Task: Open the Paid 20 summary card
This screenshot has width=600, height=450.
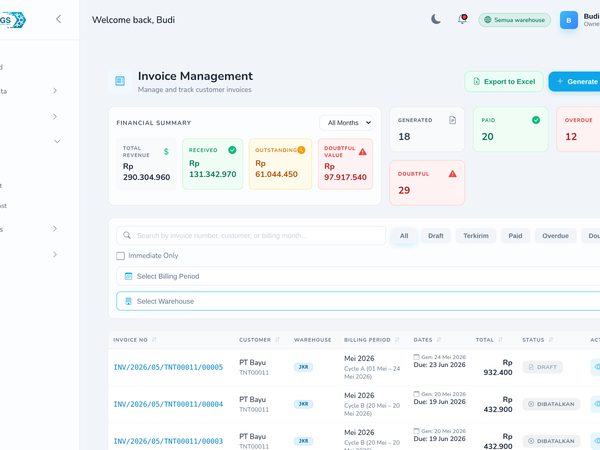Action: (x=511, y=129)
